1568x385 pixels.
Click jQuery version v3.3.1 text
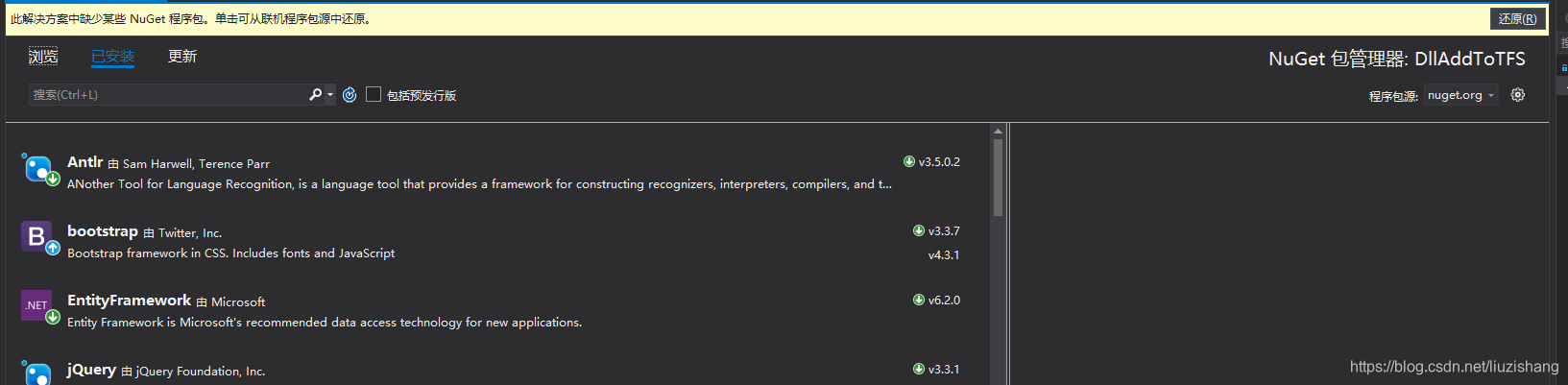click(x=944, y=369)
